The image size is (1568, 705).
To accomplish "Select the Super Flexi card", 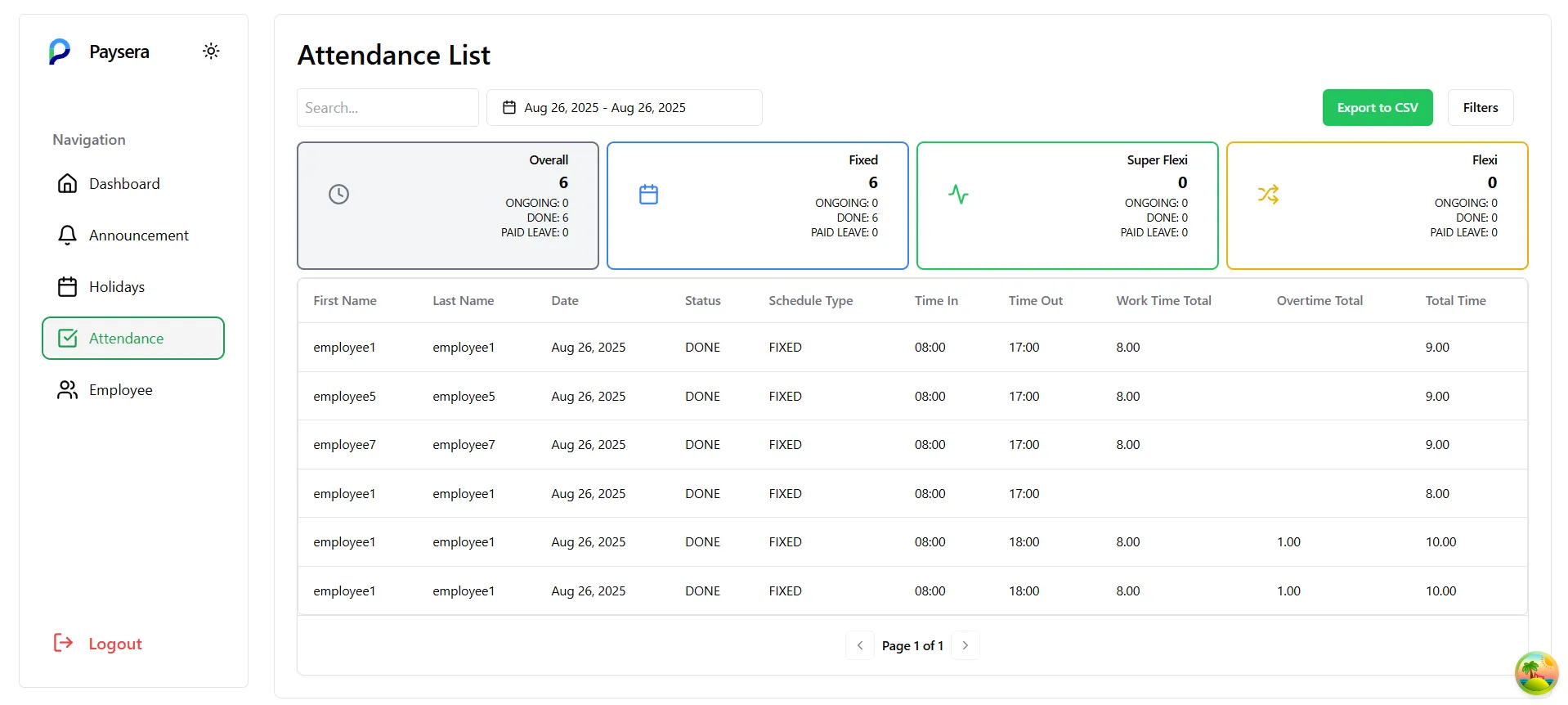I will [x=1068, y=205].
